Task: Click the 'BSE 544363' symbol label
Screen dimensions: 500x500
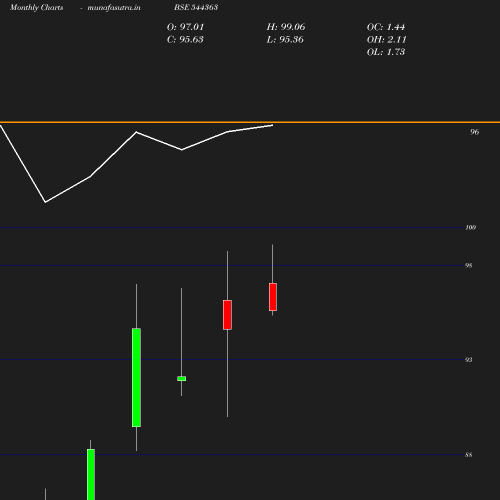Action: coord(196,7)
